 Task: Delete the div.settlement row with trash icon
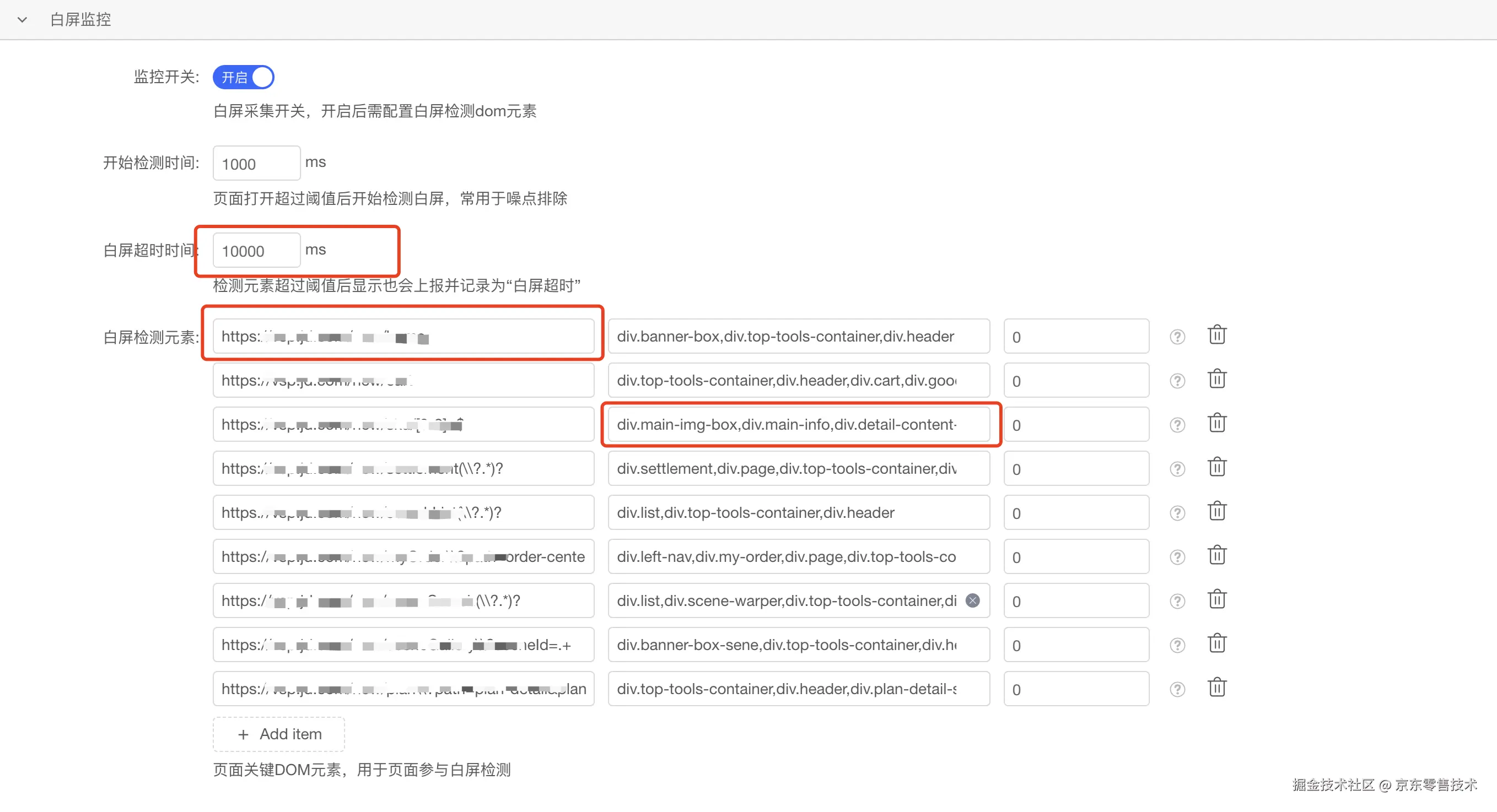[x=1216, y=468]
